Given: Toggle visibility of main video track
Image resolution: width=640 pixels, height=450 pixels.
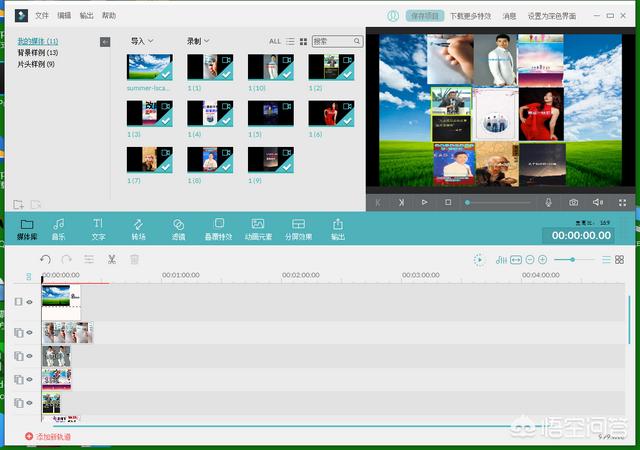Looking at the screenshot, I should [x=29, y=302].
